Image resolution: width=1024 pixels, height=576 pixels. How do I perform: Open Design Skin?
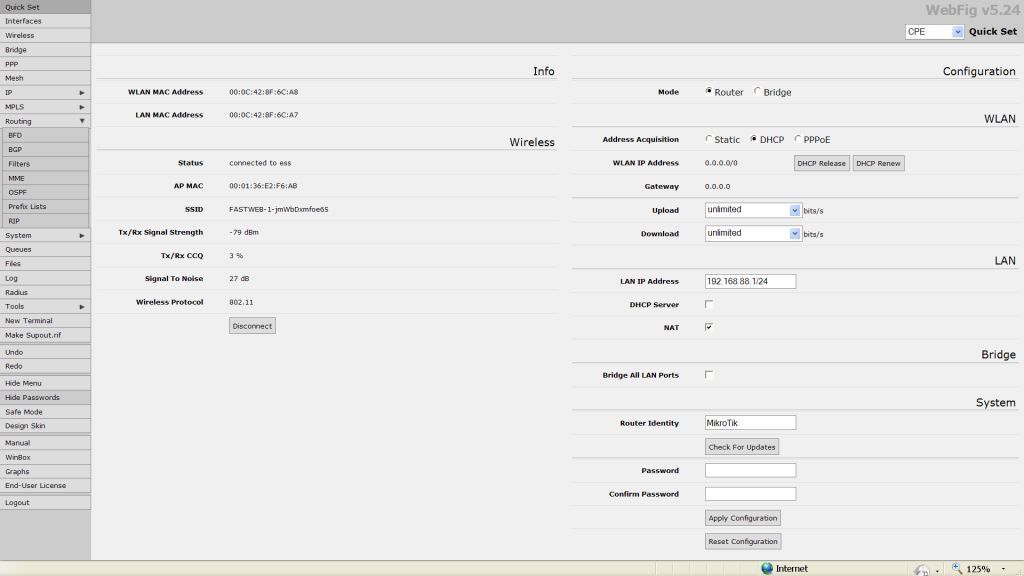tap(45, 426)
